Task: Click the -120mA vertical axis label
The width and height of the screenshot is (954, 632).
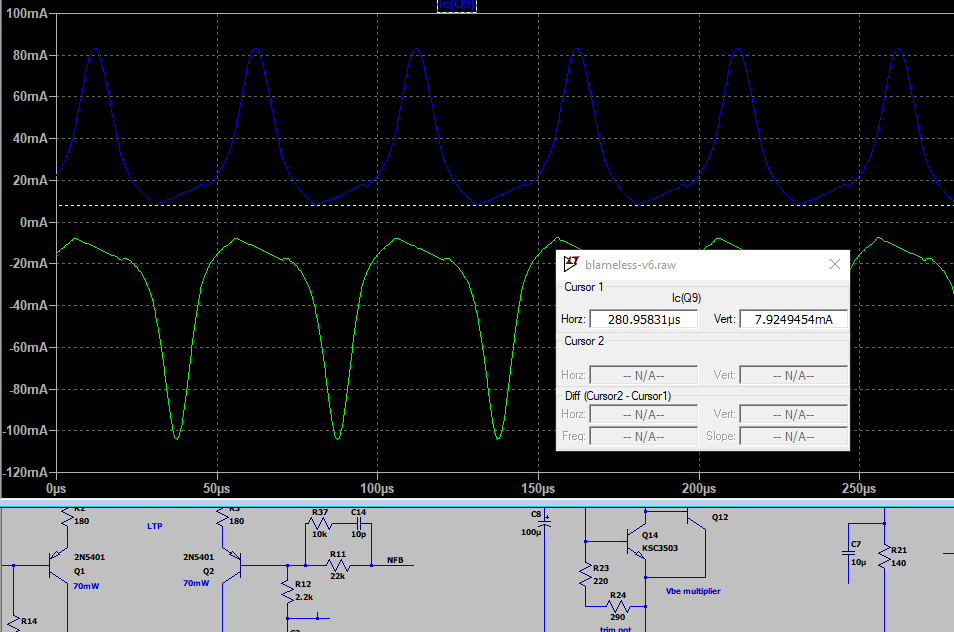Action: (26, 473)
